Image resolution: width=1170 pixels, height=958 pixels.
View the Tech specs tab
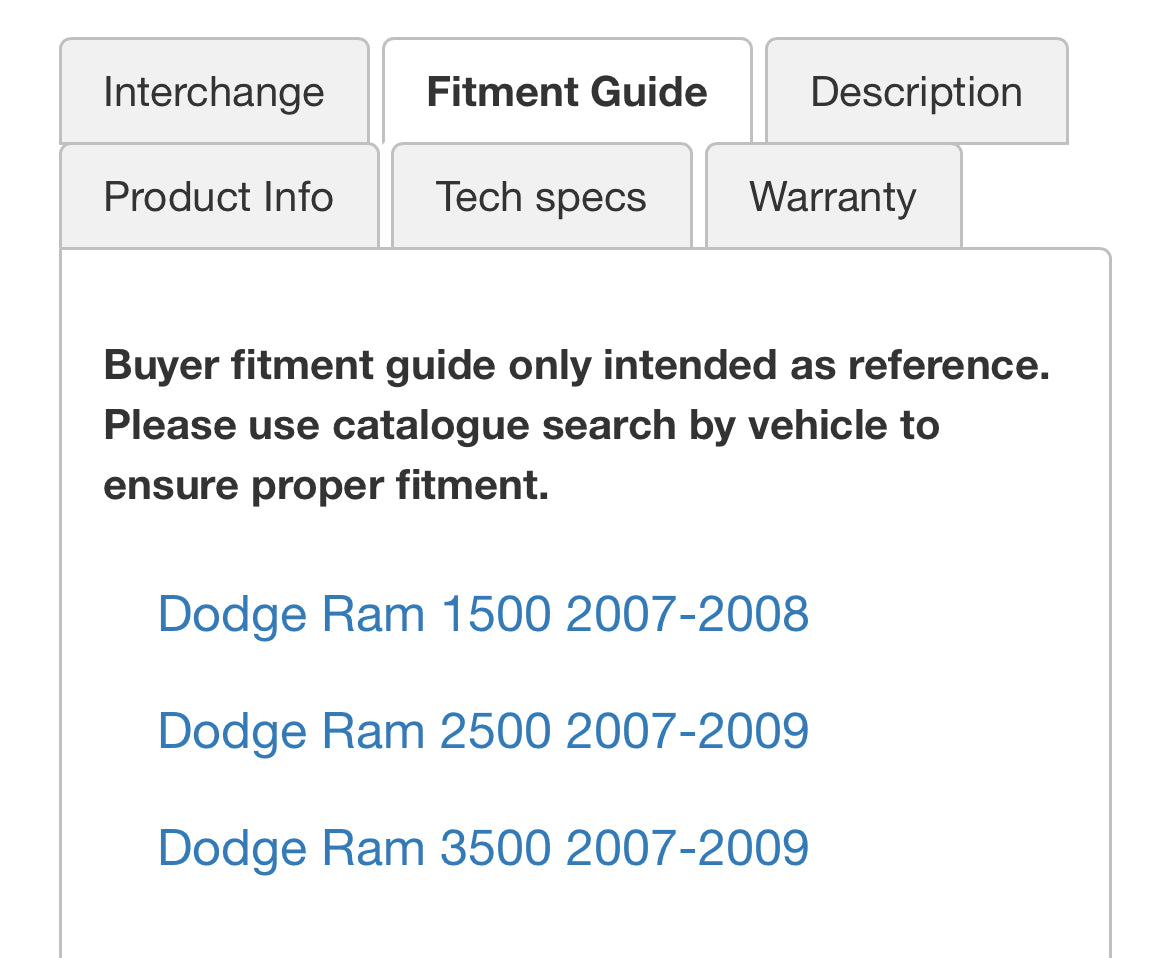coord(540,196)
